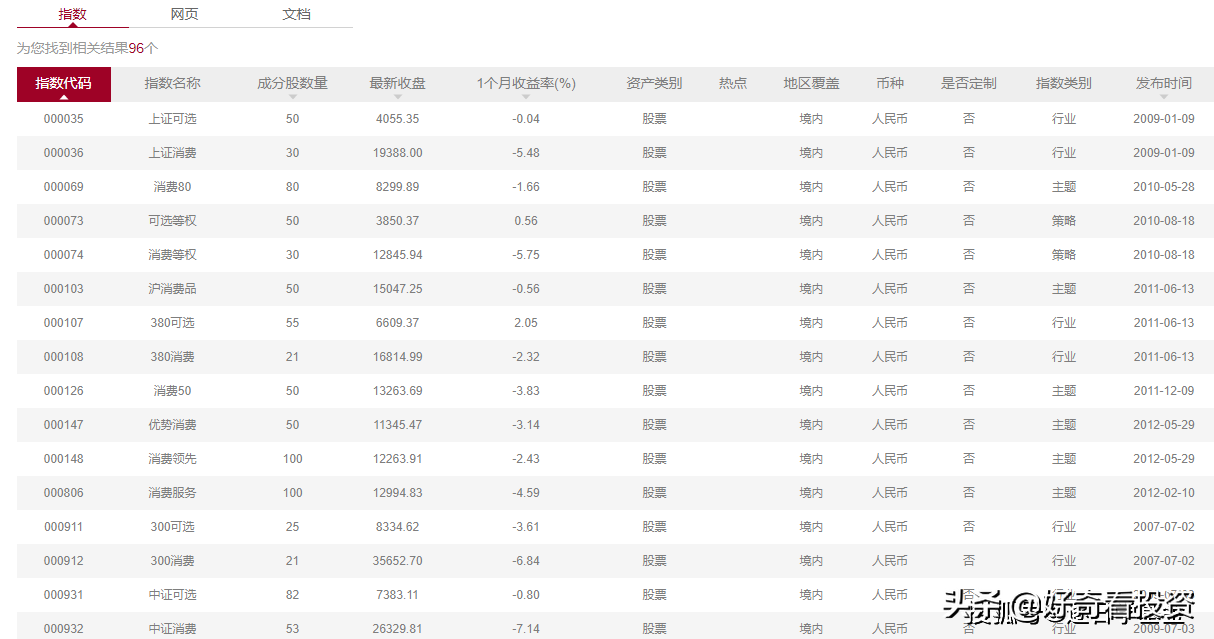The image size is (1214, 639).
Task: Click the 热点 column header
Action: [732, 83]
